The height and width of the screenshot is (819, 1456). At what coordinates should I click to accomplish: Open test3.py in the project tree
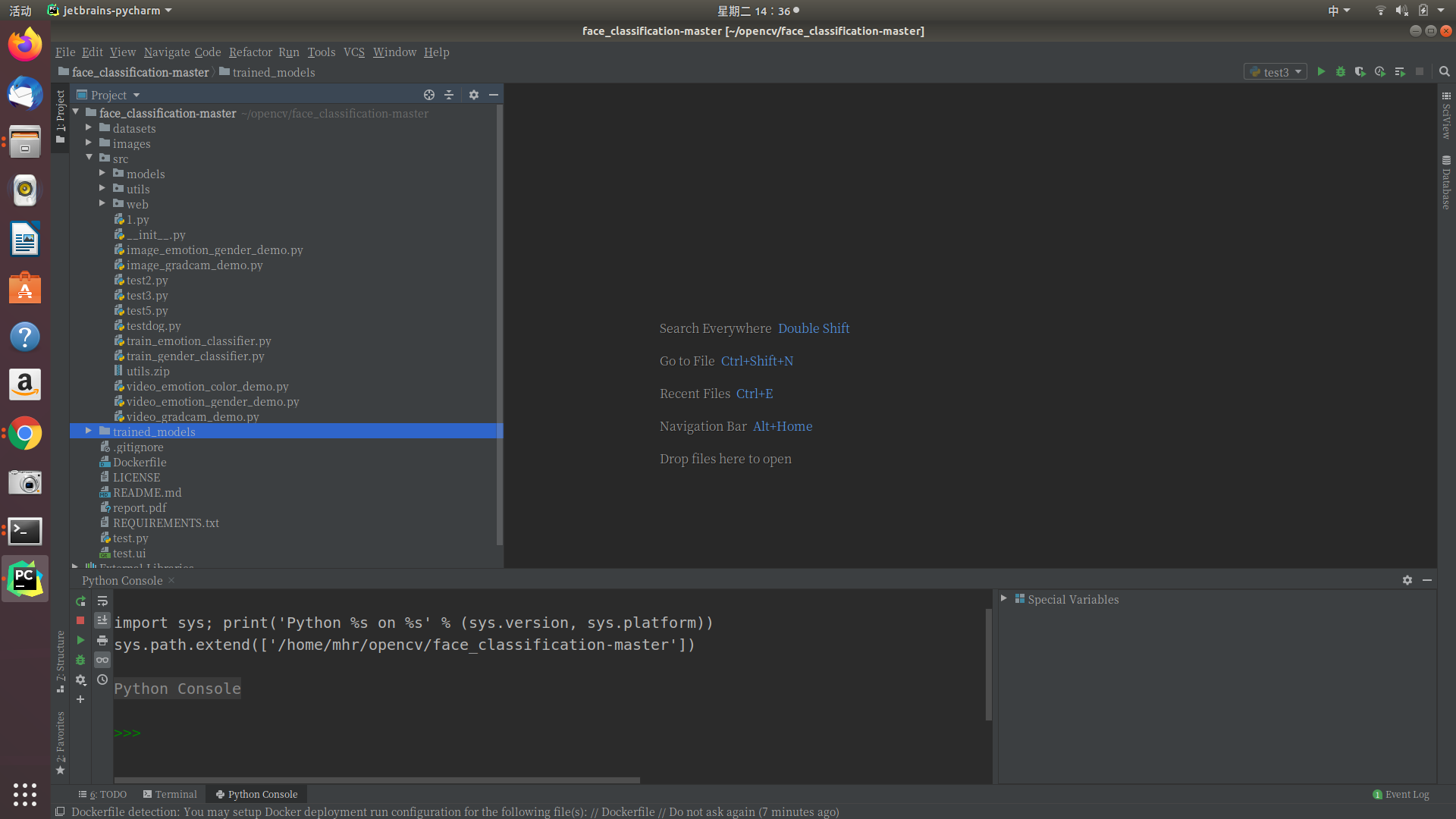[147, 295]
